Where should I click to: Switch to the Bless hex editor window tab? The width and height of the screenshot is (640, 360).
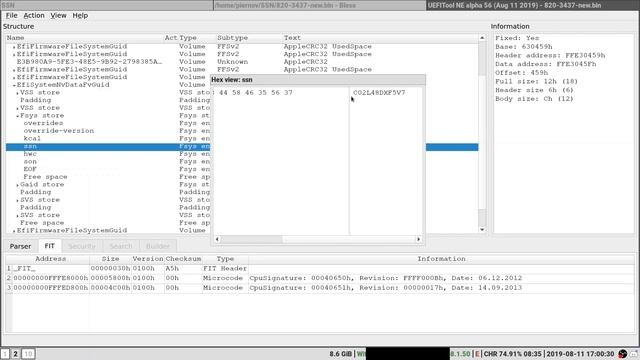click(x=320, y=5)
